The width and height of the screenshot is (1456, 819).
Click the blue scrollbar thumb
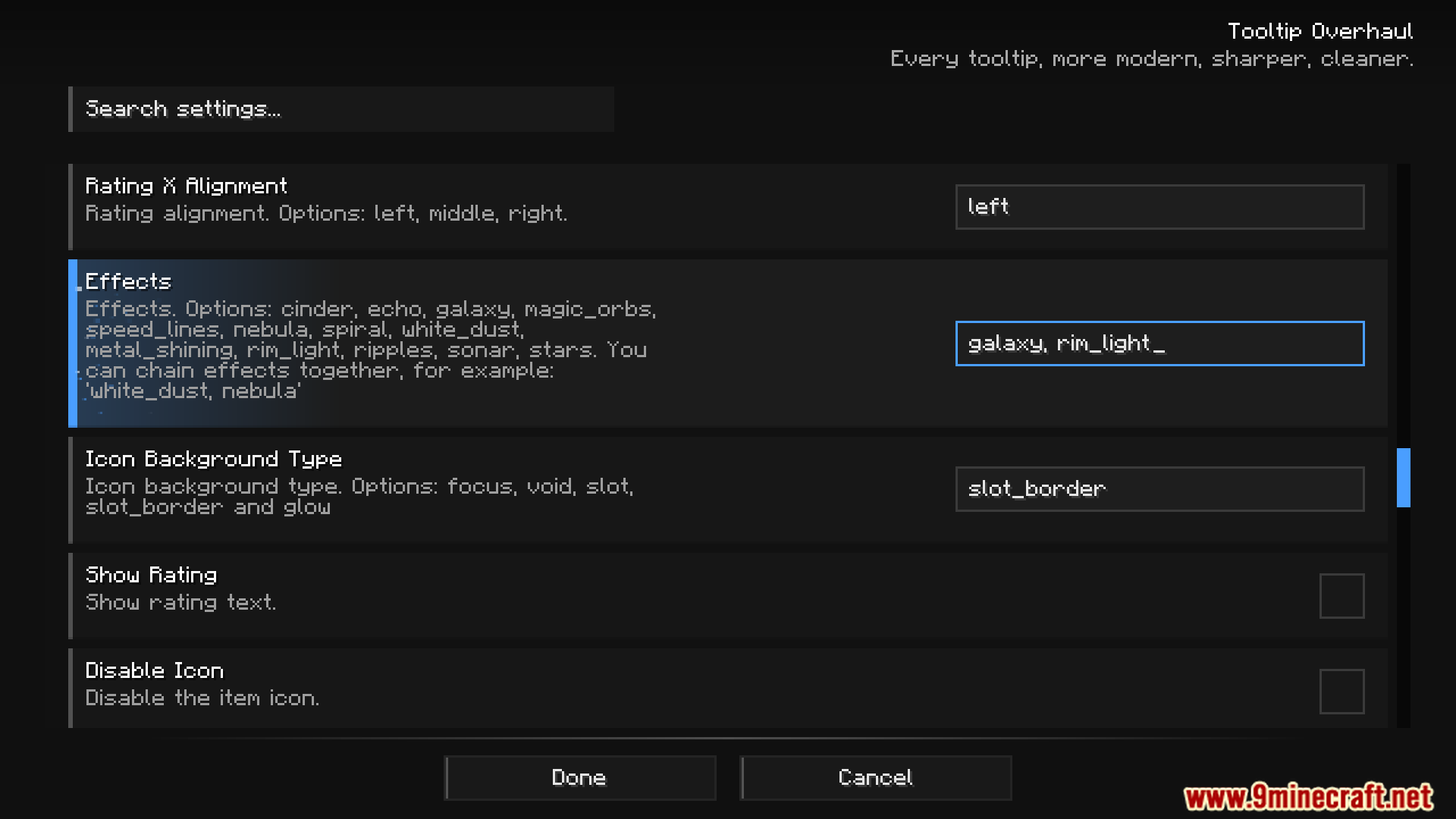1403,478
